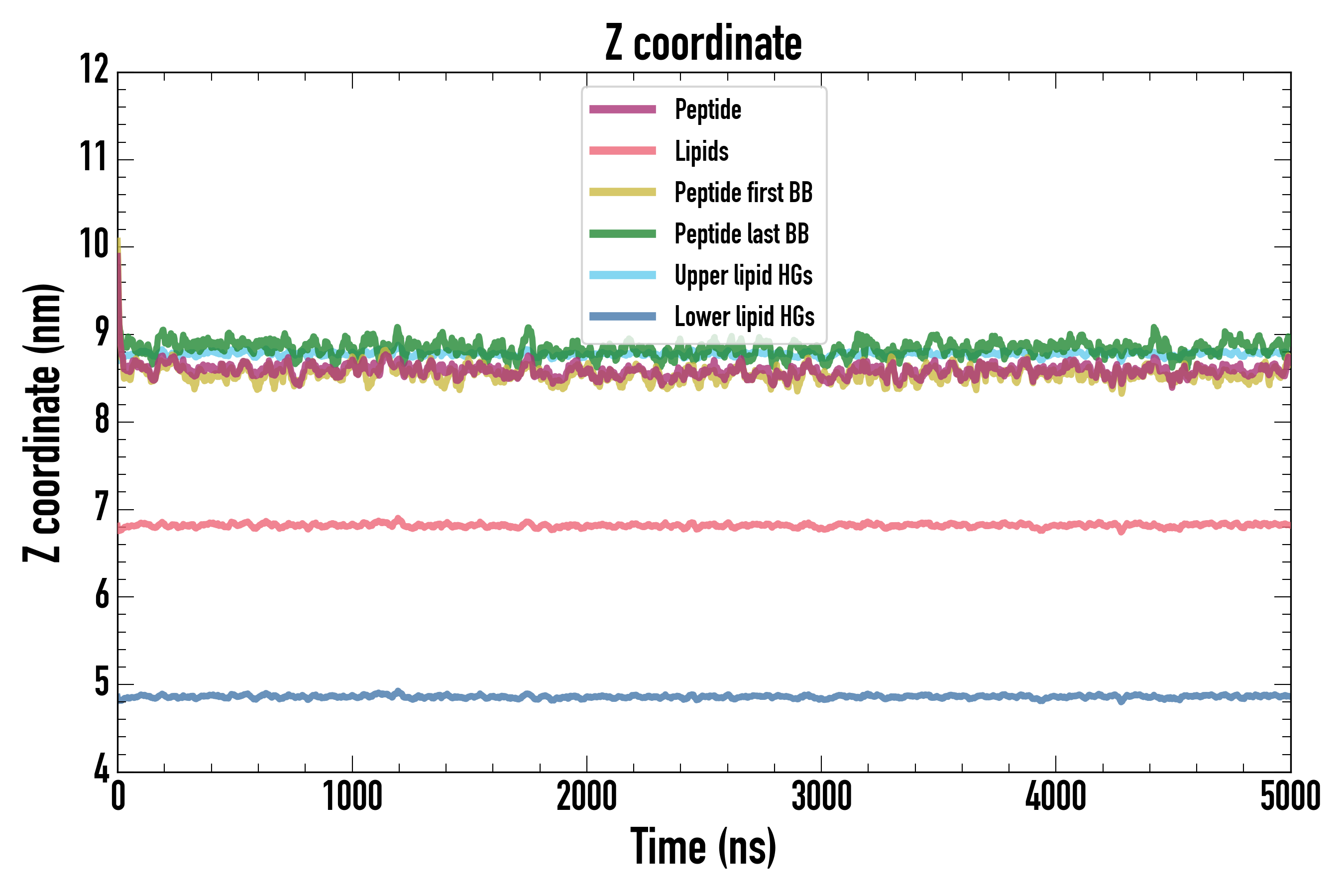Click the 'Time (ns)' x-axis label
The image size is (1344, 896).
(703, 847)
